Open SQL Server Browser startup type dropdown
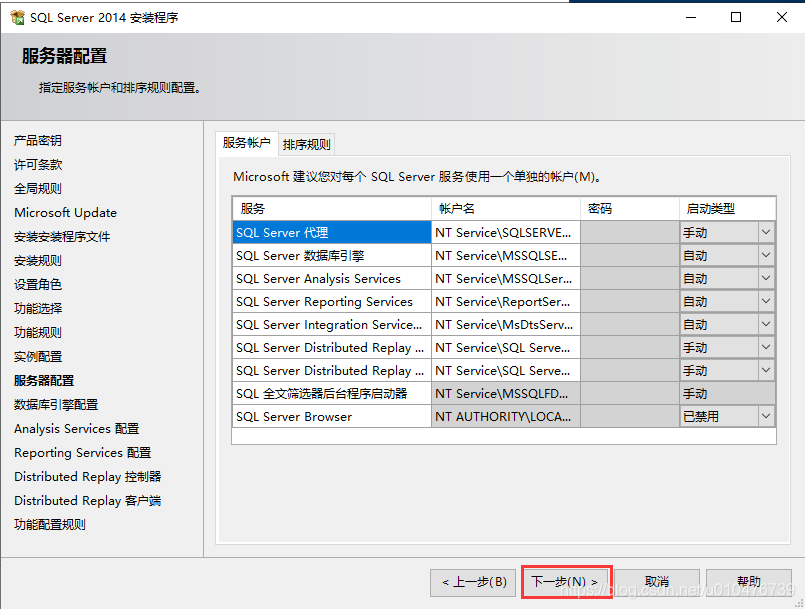Viewport: 805px width, 609px height. (766, 416)
